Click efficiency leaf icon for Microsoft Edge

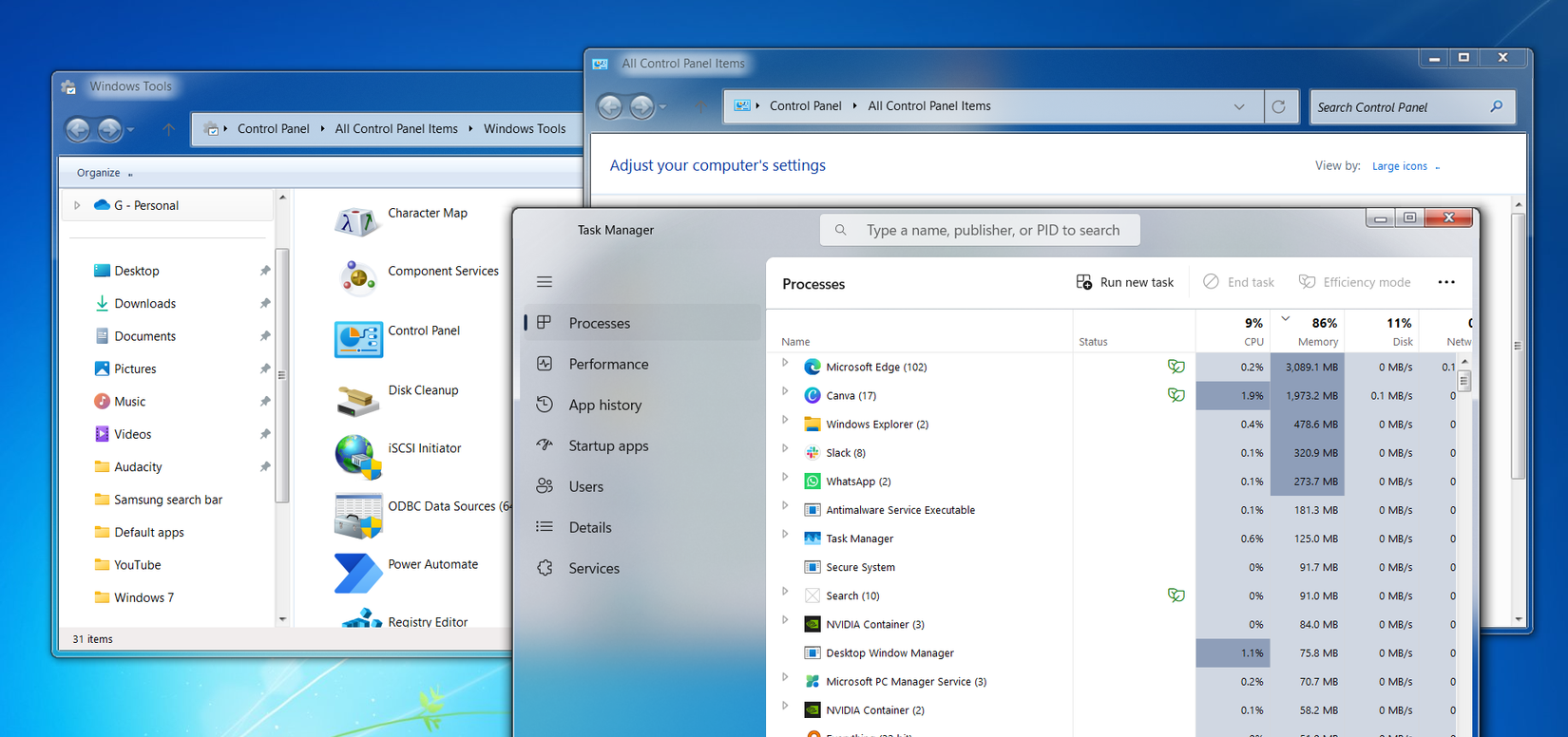tap(1176, 367)
